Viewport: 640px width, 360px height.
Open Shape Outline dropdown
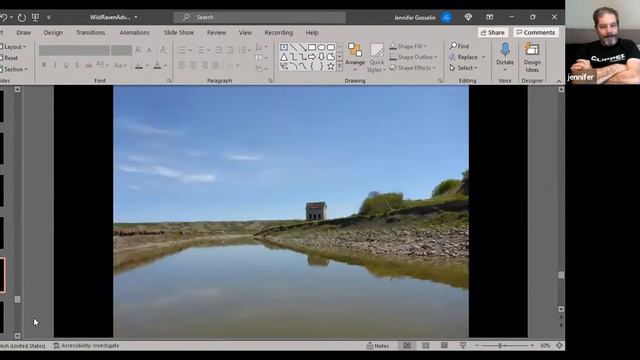click(413, 57)
